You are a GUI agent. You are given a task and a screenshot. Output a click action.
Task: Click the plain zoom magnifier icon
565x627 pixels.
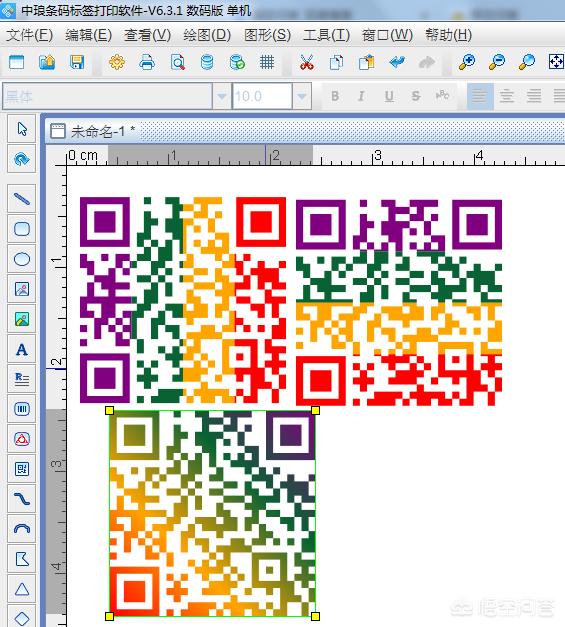pos(527,62)
